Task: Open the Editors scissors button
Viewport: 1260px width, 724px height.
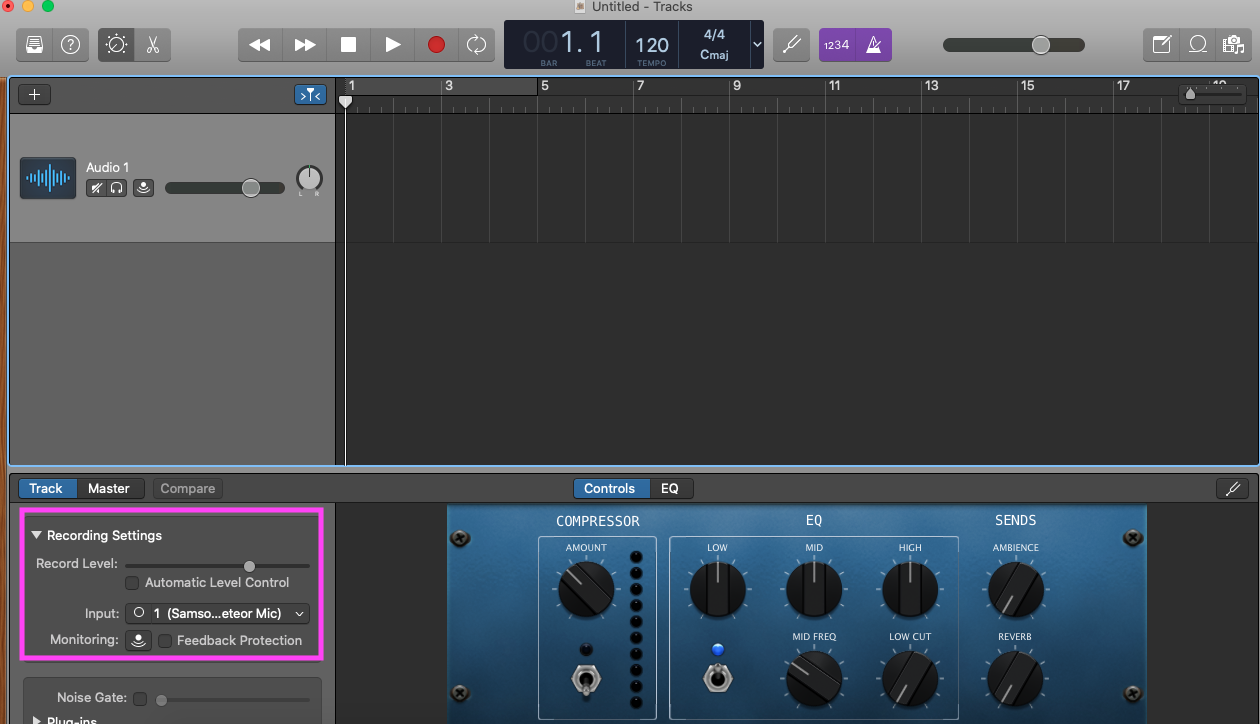Action: click(x=152, y=45)
